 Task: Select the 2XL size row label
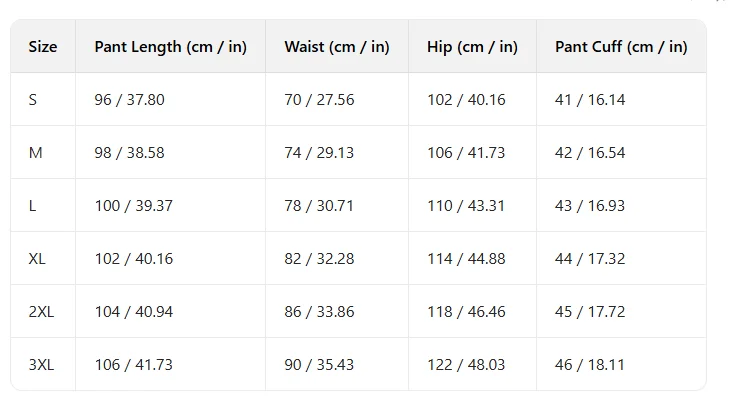pos(41,312)
